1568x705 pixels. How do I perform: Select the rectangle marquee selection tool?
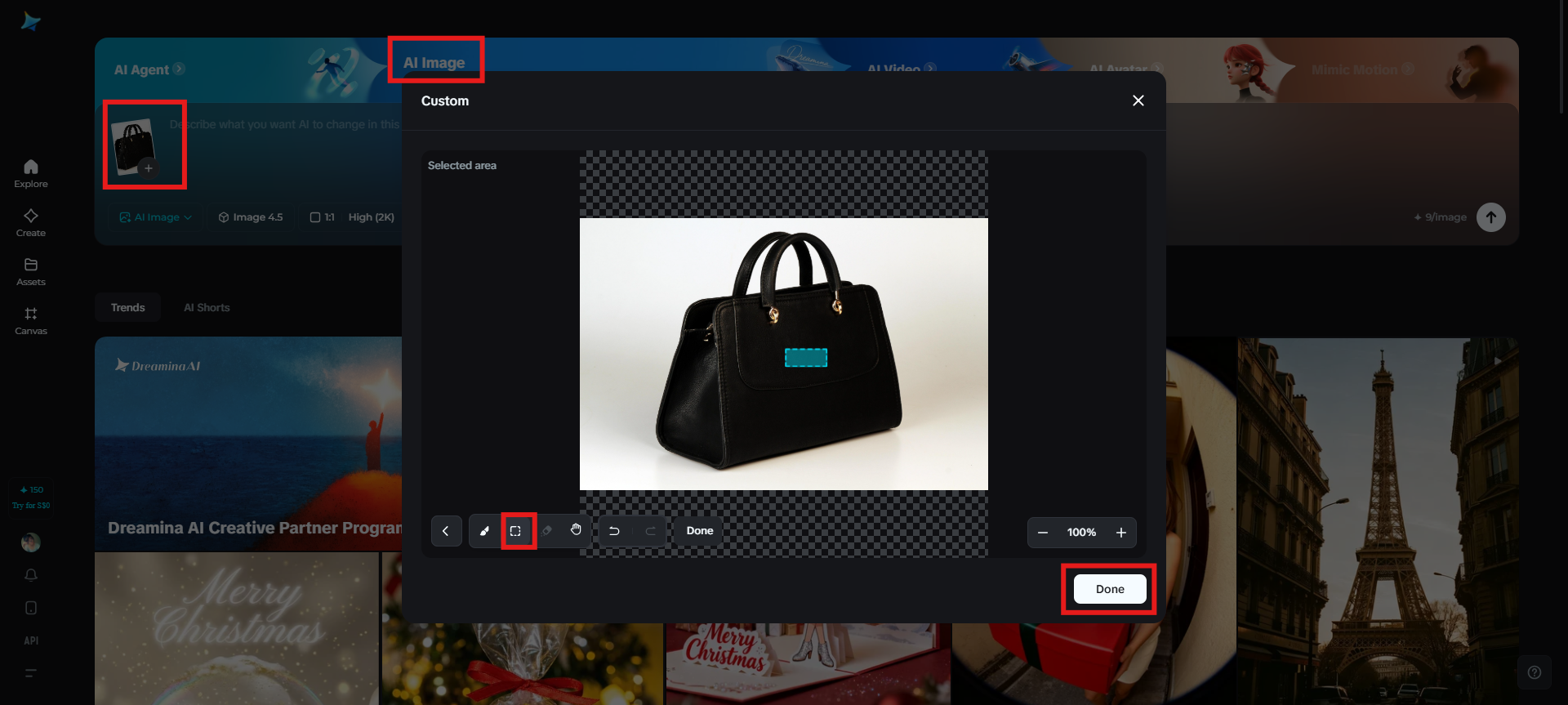tap(515, 531)
